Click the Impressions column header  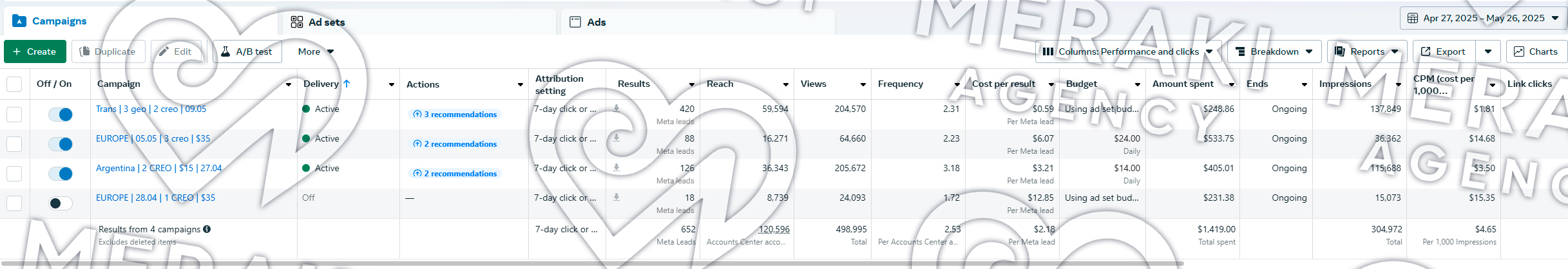(1345, 84)
